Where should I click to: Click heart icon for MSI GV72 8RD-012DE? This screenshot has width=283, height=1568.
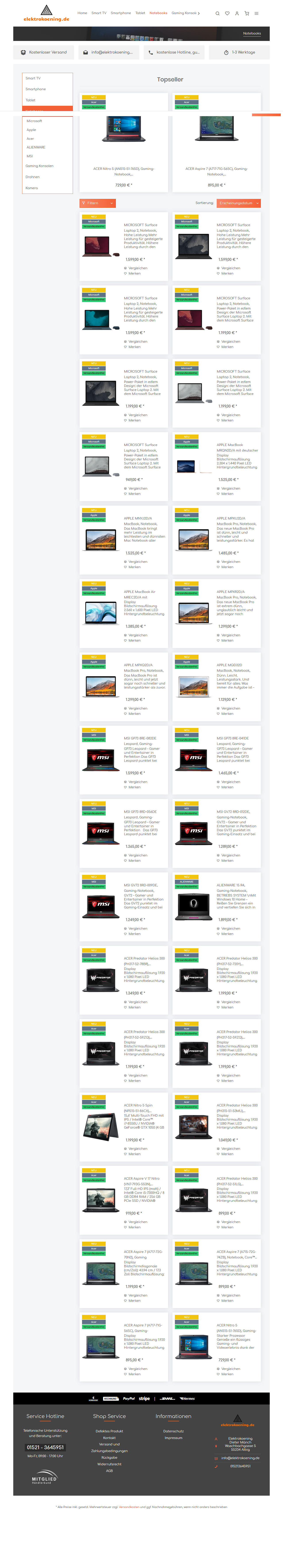tap(218, 861)
